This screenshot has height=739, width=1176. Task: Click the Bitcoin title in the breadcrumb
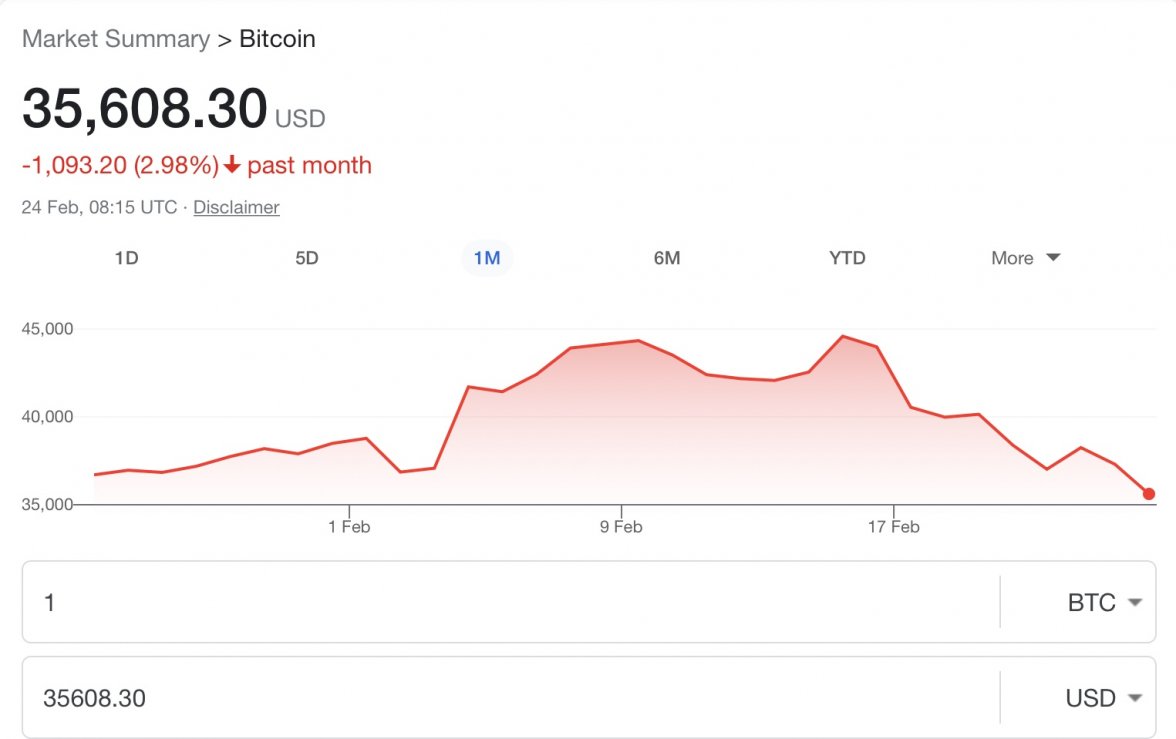coord(277,40)
